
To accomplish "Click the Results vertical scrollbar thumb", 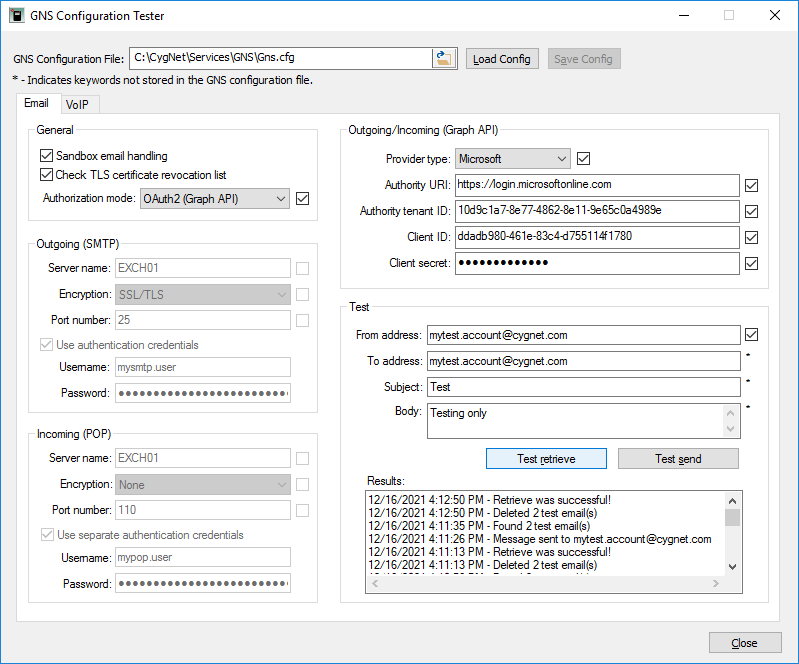I will tap(733, 517).
